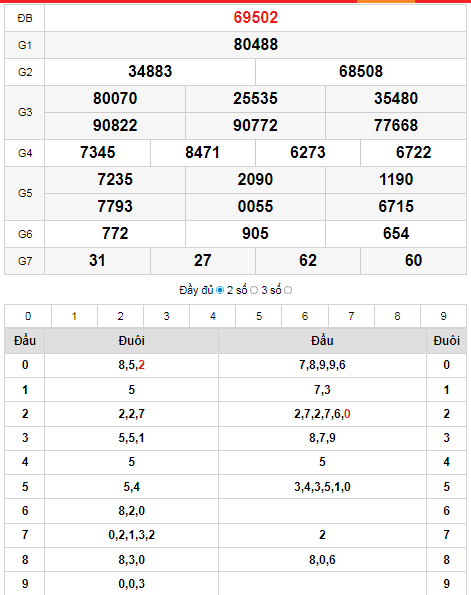471x595 pixels.
Task: Select the G7 number 31
Action: point(97,261)
